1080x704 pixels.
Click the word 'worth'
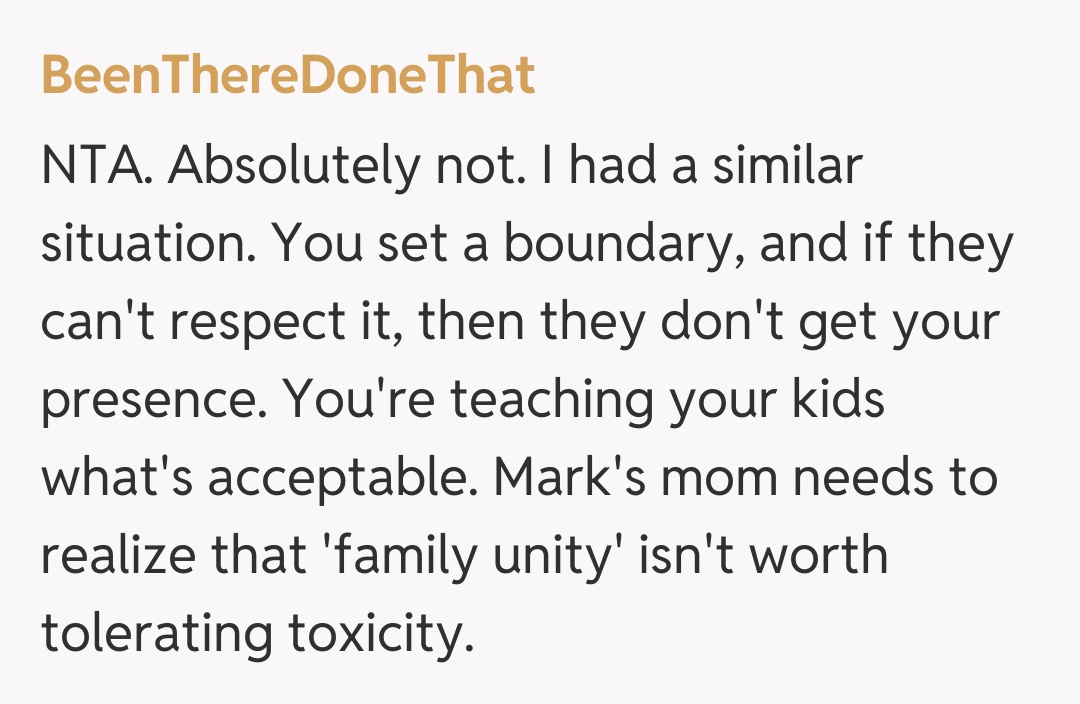tap(820, 557)
